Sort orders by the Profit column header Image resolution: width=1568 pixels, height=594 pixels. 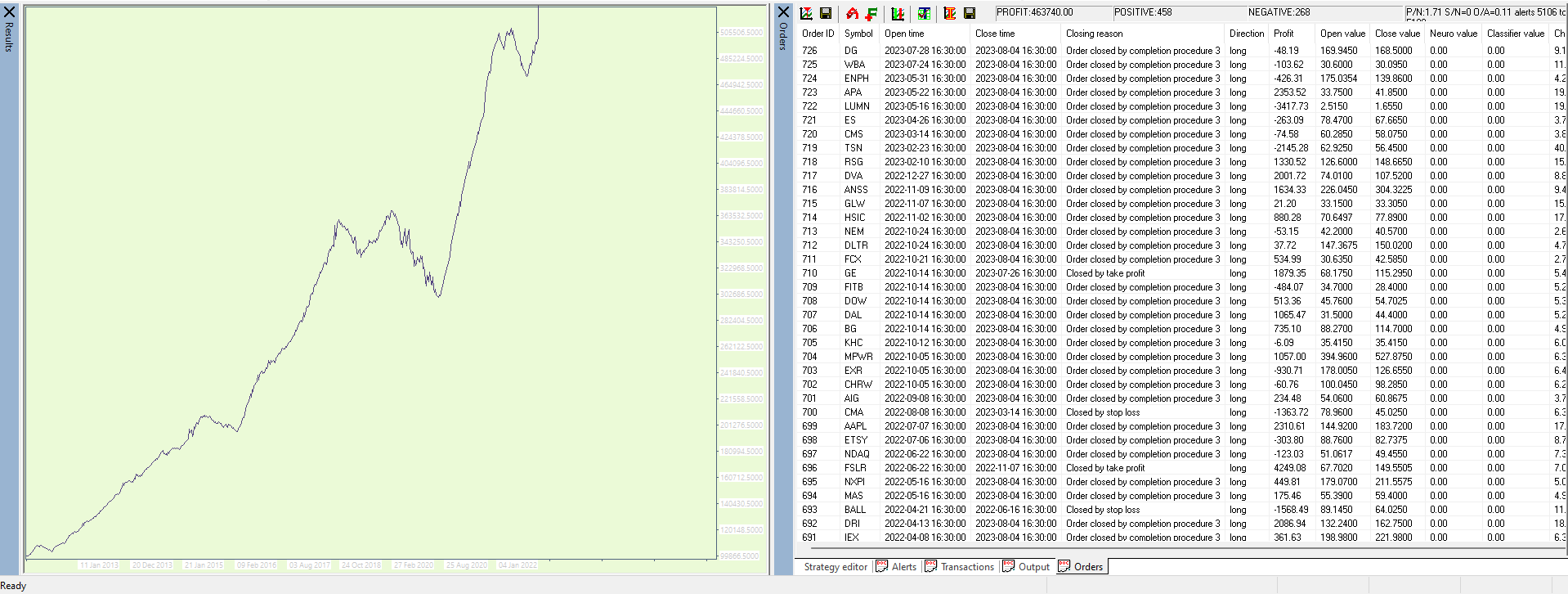tap(1284, 34)
